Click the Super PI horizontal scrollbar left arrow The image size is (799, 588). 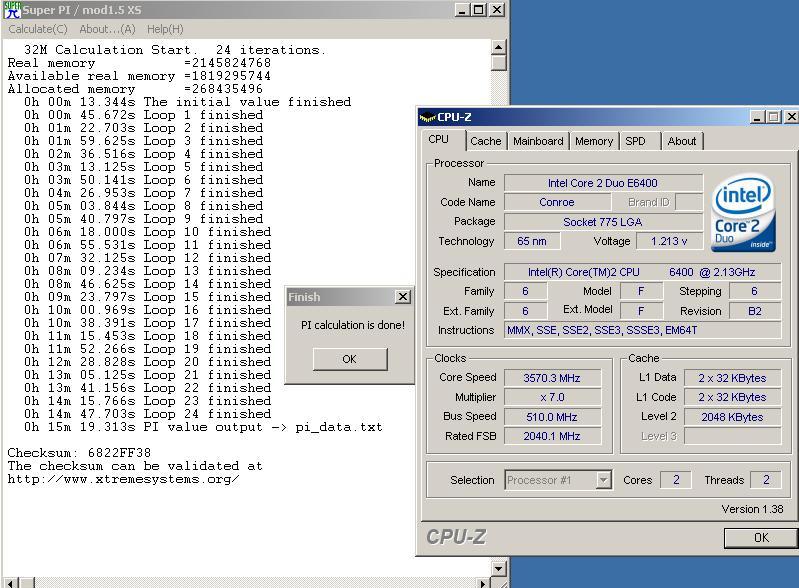10,583
